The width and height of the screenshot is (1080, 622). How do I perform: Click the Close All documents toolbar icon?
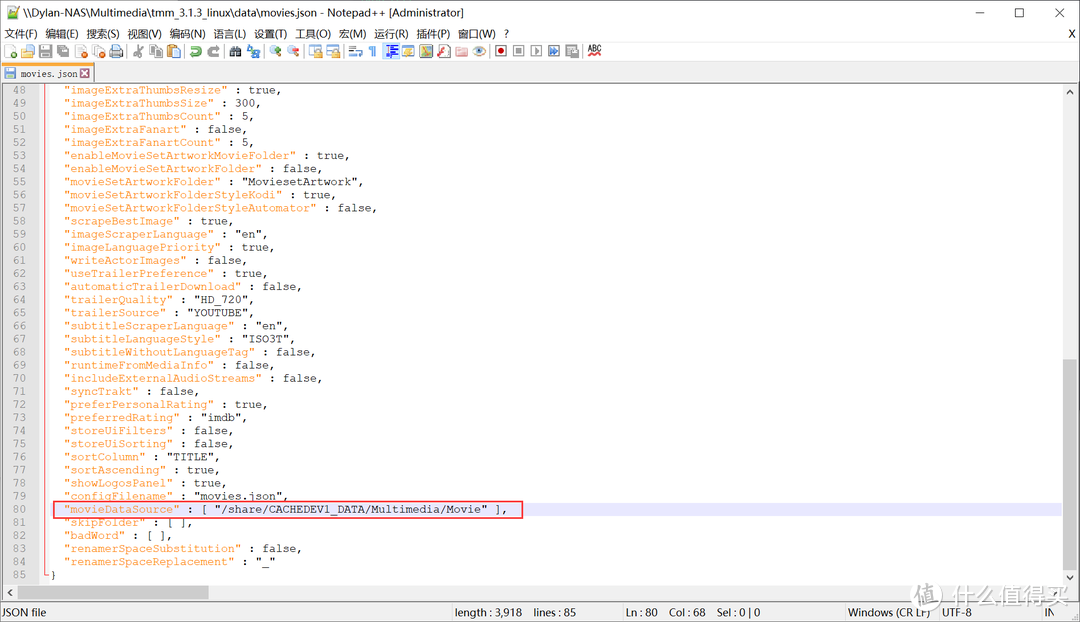[x=98, y=52]
